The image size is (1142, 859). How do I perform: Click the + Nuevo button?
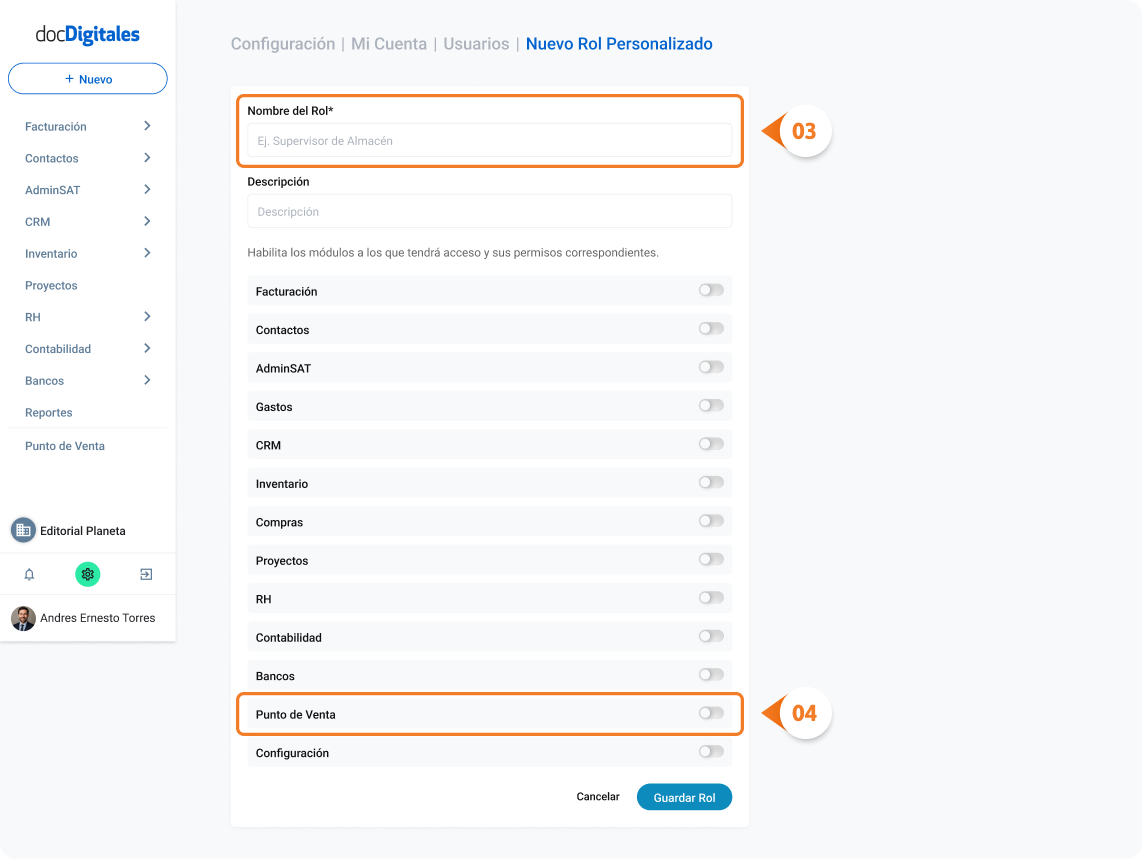coord(87,79)
